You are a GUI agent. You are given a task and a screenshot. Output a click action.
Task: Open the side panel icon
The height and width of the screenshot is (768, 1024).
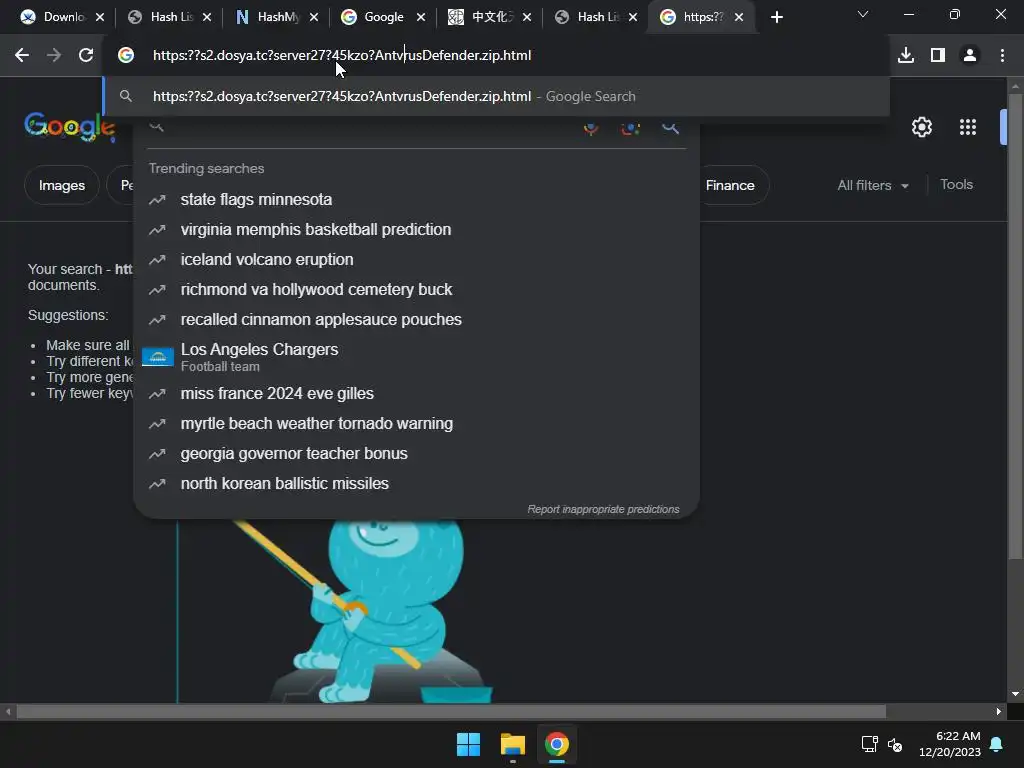tap(938, 56)
